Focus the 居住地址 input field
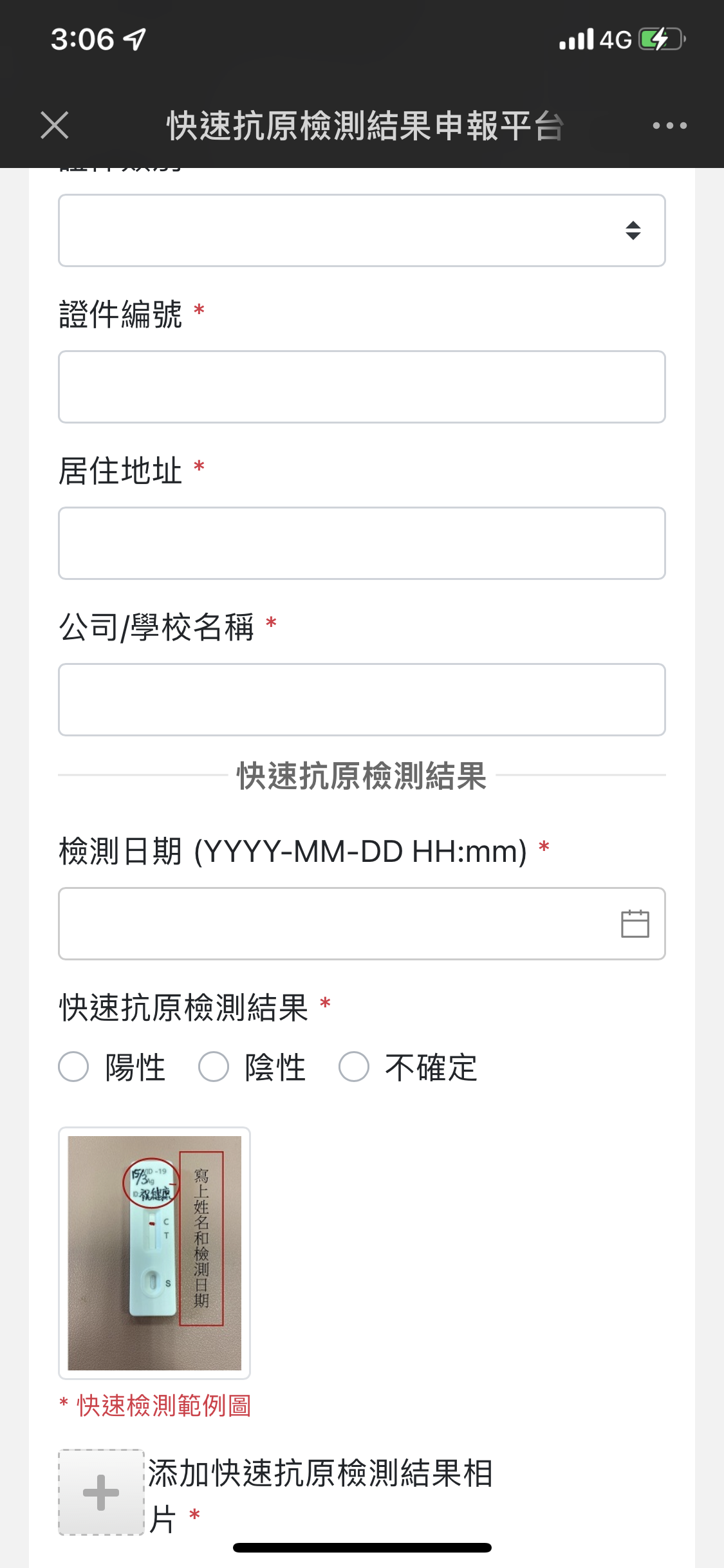 pos(362,543)
